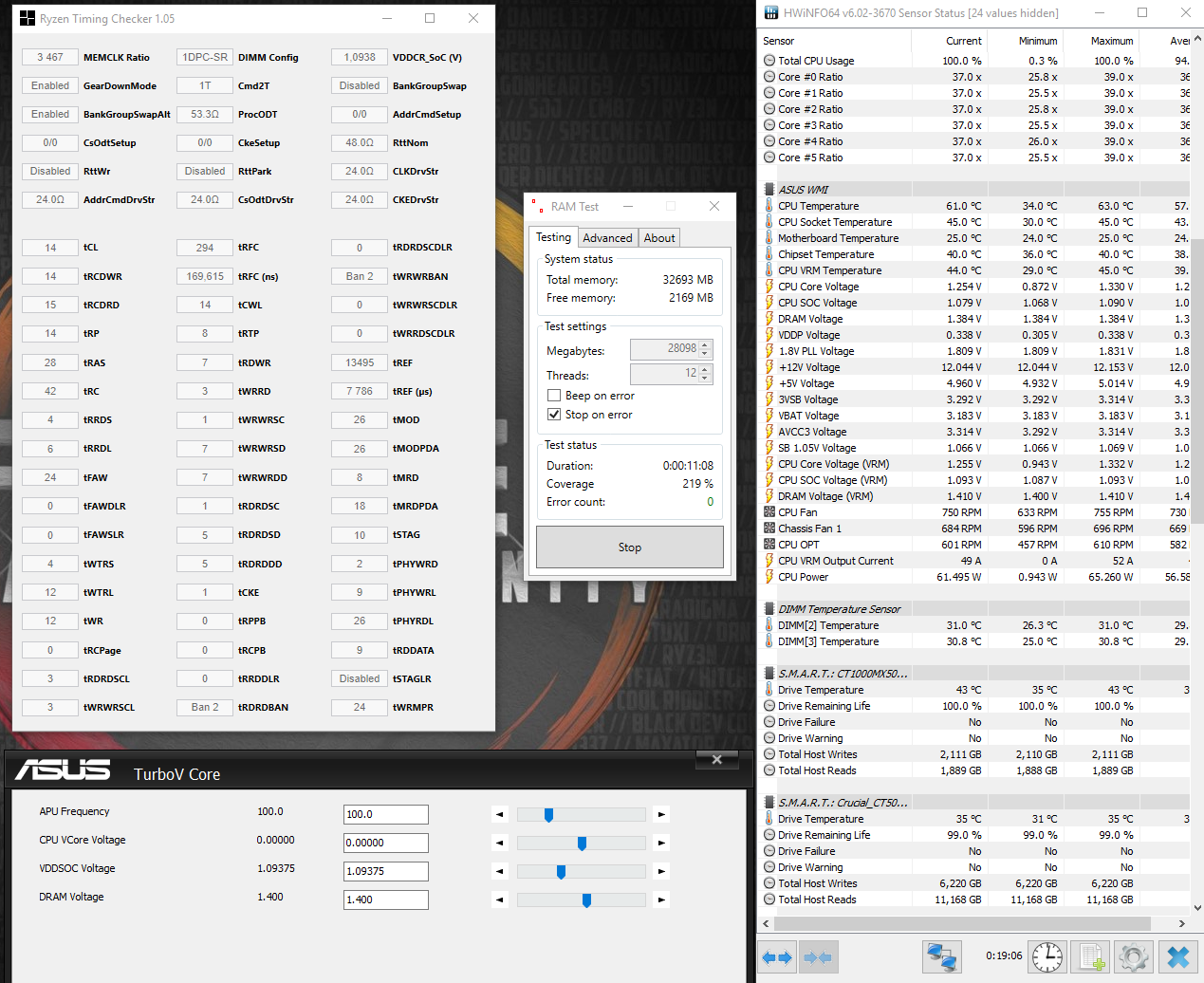The height and width of the screenshot is (983, 1204).
Task: Click the APU Frequency slider handle
Action: [x=548, y=814]
